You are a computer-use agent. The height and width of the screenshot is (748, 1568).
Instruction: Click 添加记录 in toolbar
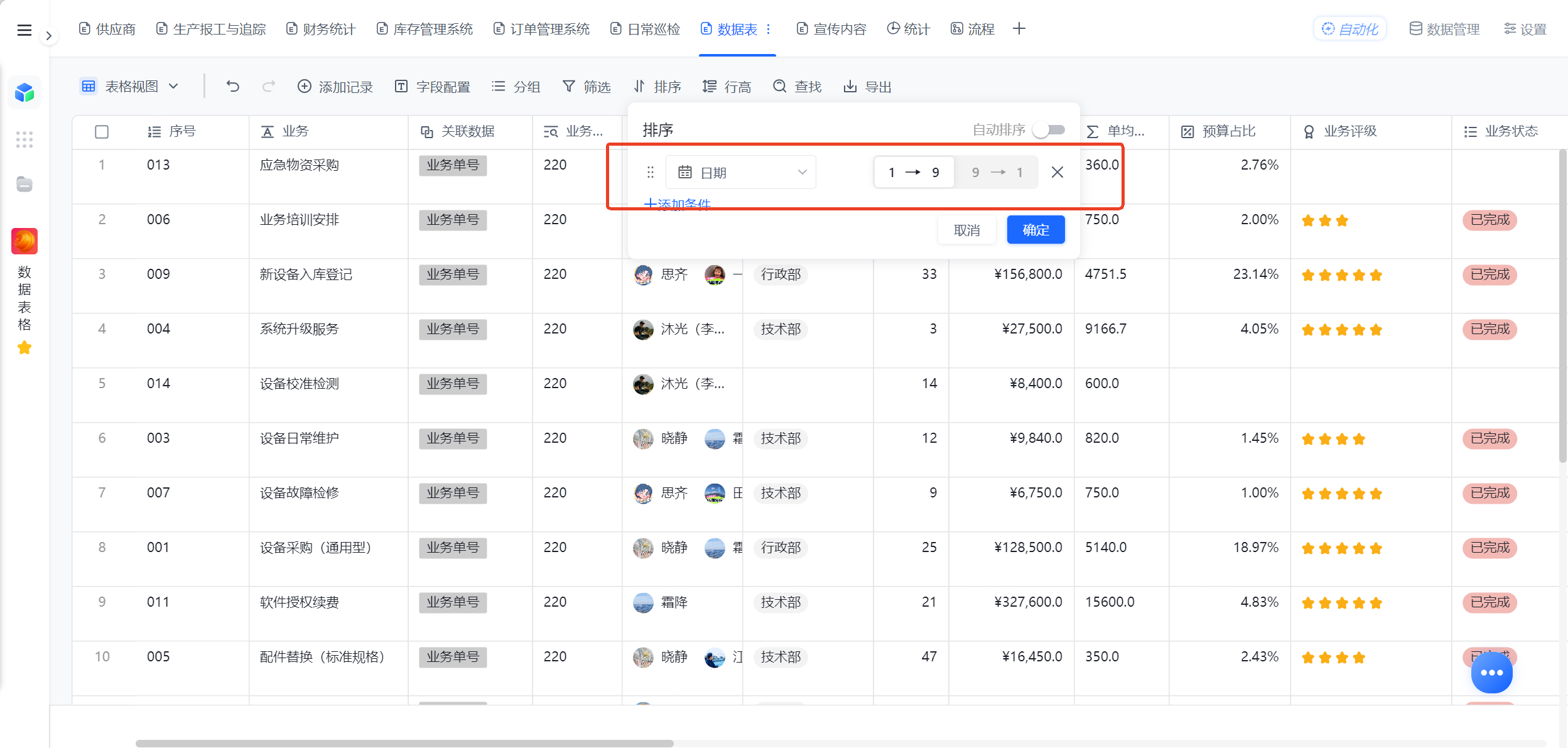tap(335, 87)
